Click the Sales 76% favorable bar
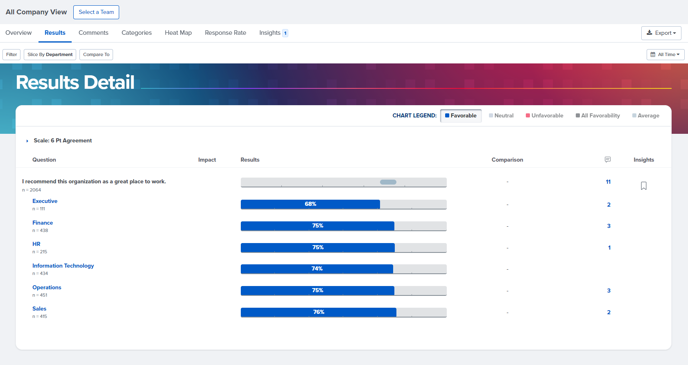 [x=319, y=312]
